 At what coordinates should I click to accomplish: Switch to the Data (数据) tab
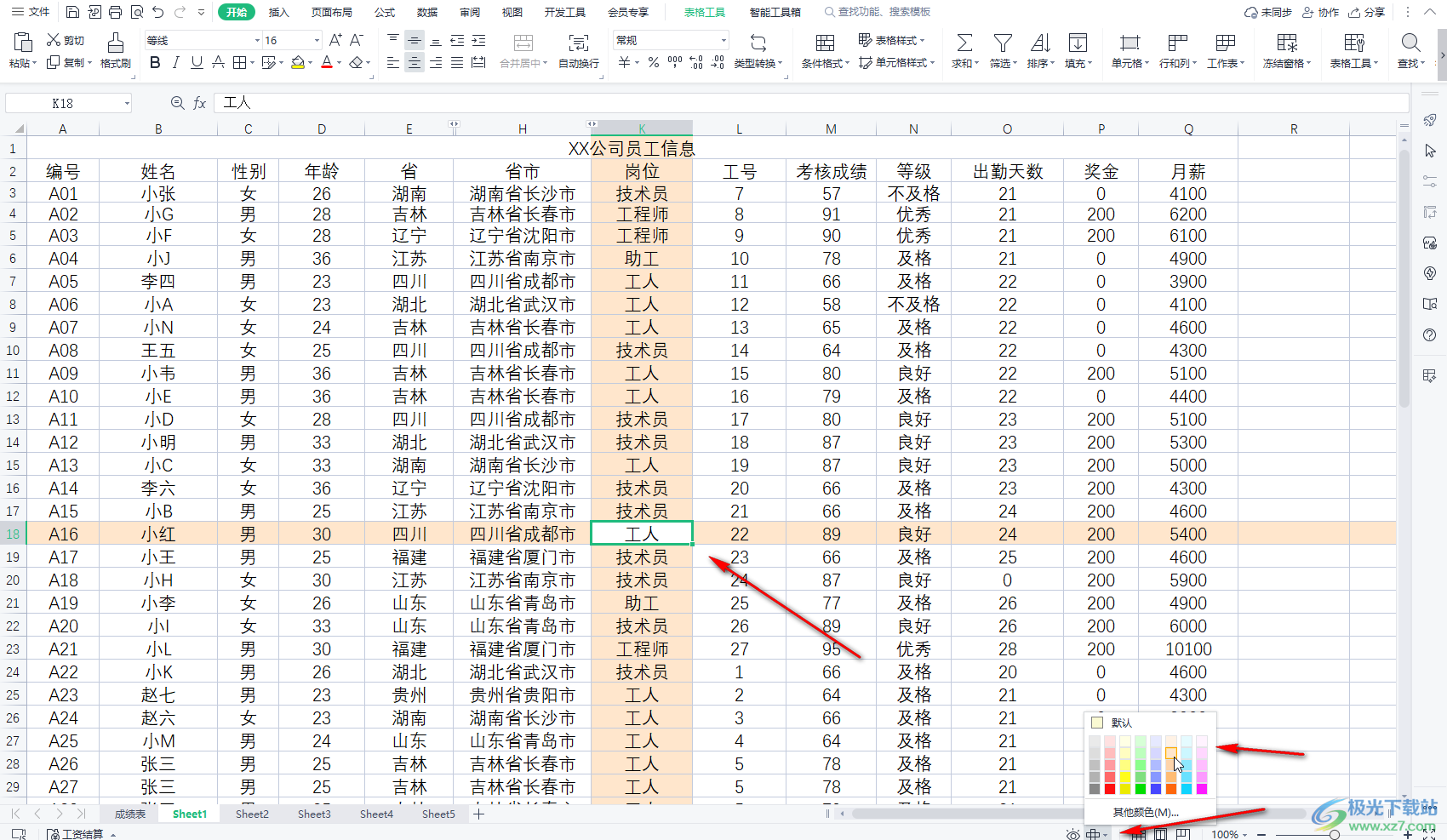427,12
